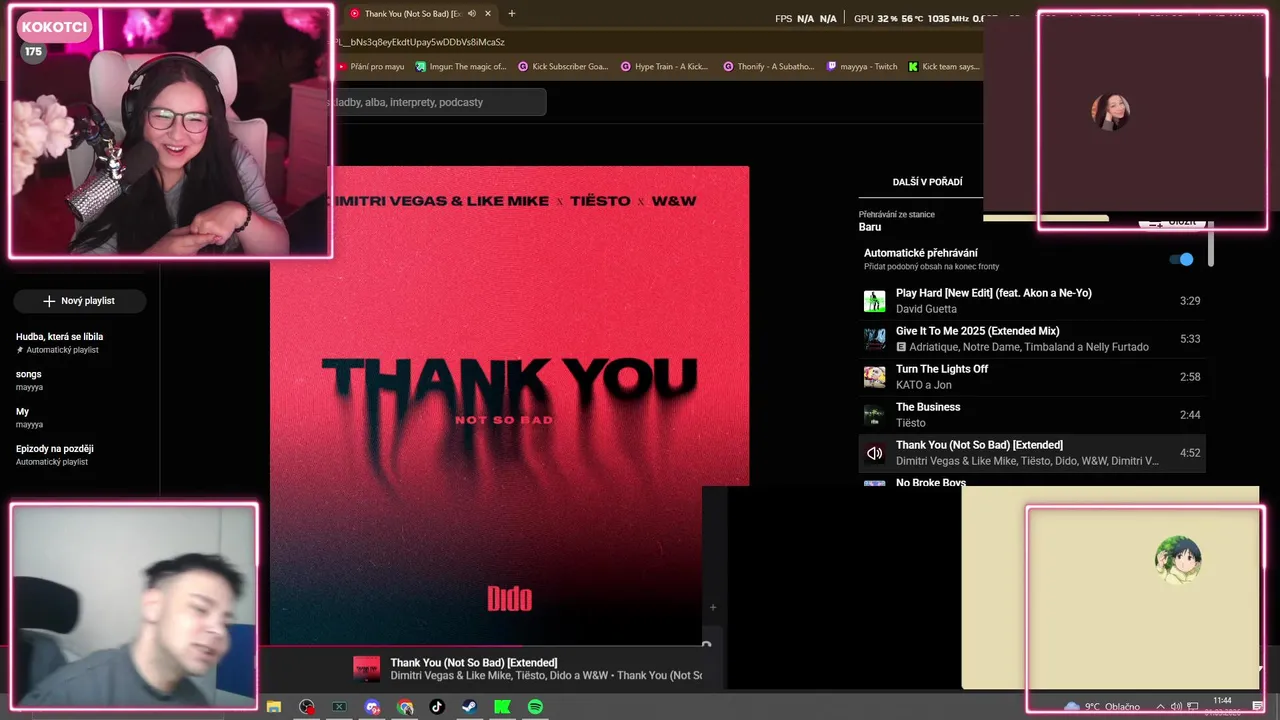Open mayyya Twitch bookmark
This screenshot has height=720, width=1280.
tap(862, 67)
